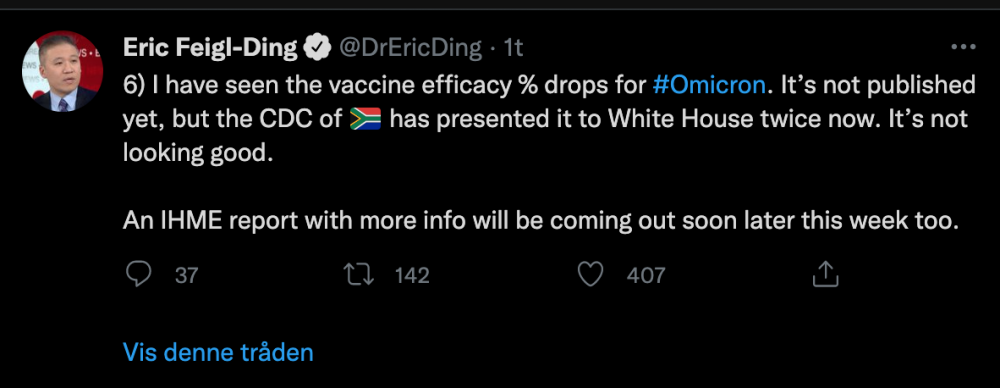Click the 142 retweets count
Viewport: 1000px width, 388px height.
(412, 276)
